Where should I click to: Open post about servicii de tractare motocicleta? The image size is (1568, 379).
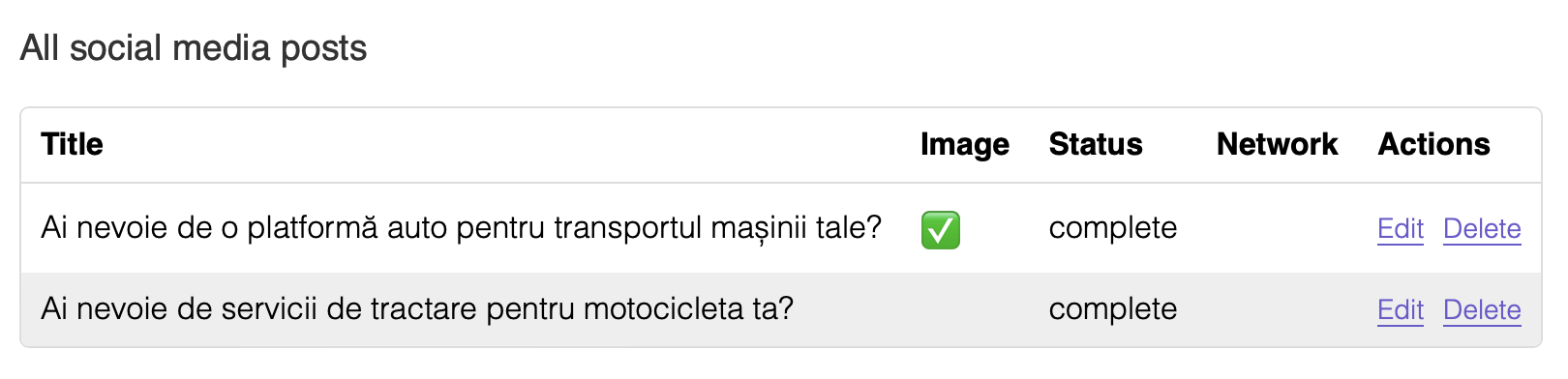417,308
